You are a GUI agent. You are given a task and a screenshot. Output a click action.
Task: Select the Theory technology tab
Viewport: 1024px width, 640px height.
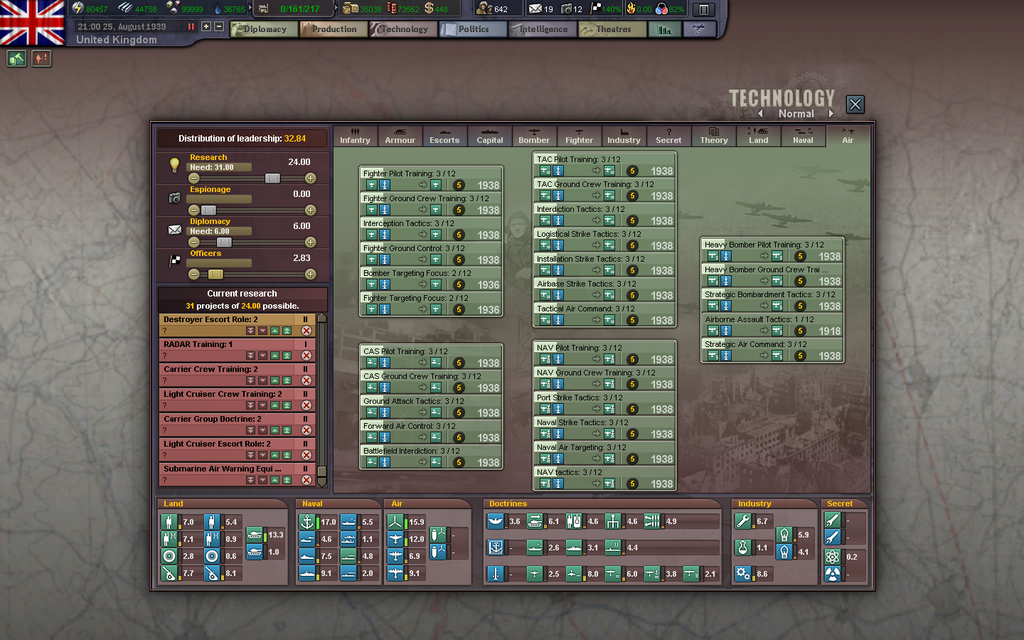pyautogui.click(x=713, y=136)
